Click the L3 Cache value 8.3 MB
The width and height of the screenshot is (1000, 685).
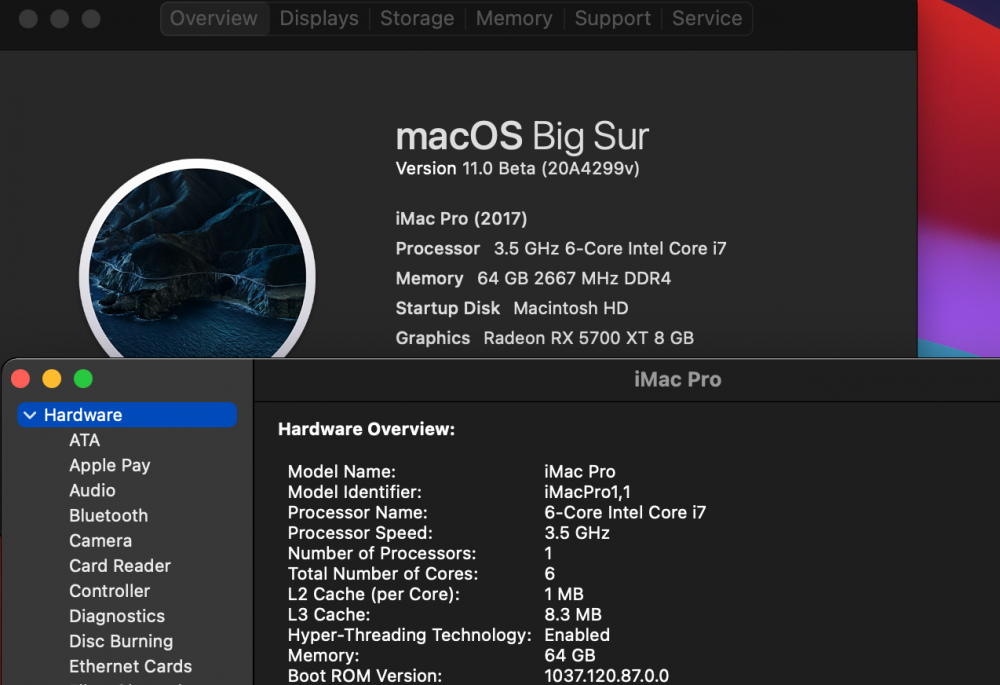point(573,615)
